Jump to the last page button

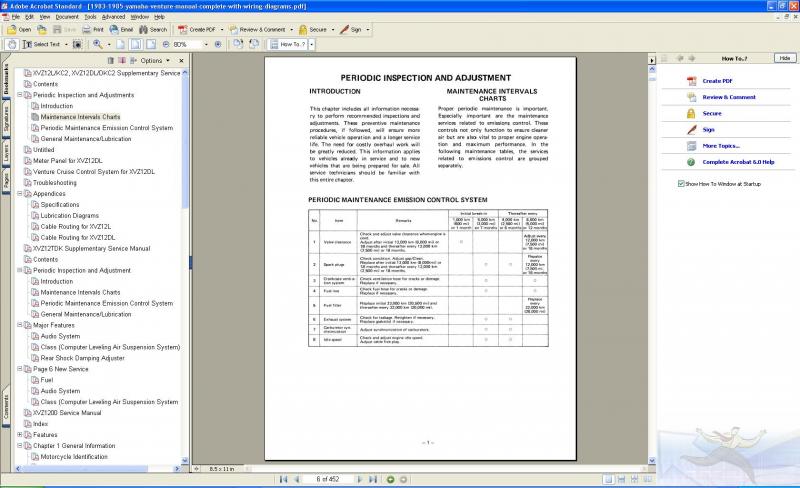pyautogui.click(x=371, y=480)
